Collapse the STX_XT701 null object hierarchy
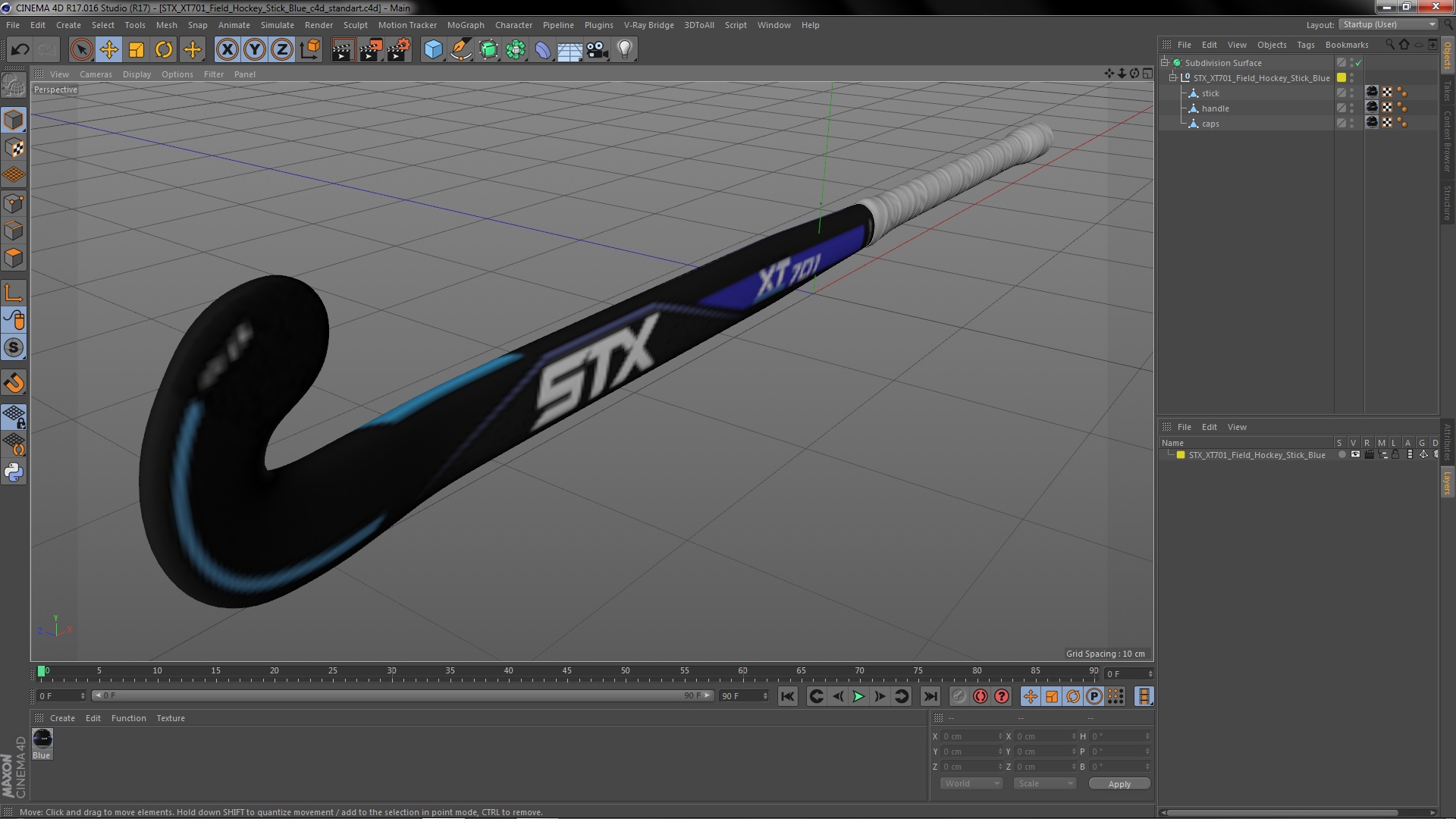The width and height of the screenshot is (1456, 819). click(1173, 77)
